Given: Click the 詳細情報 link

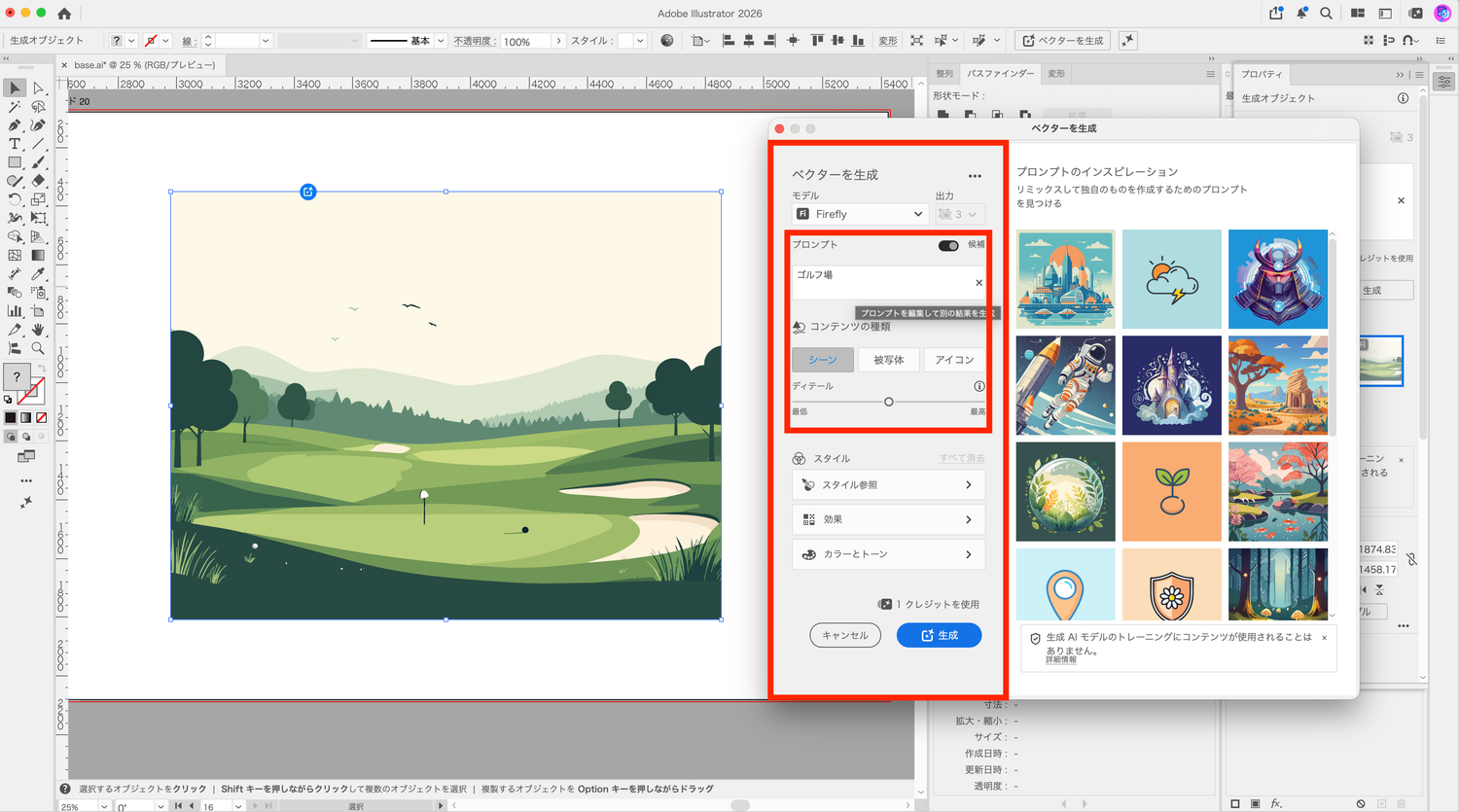Looking at the screenshot, I should pos(1061,660).
